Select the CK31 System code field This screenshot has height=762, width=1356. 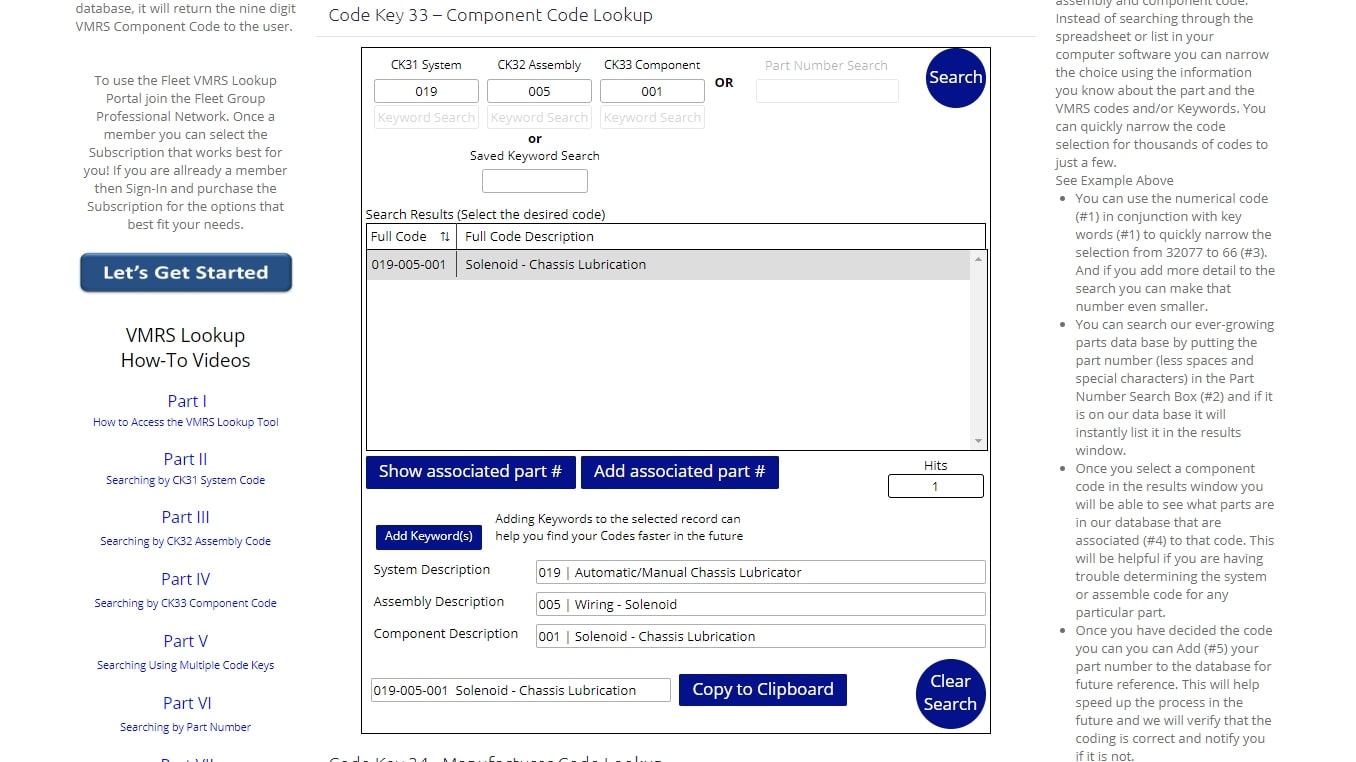click(x=426, y=91)
